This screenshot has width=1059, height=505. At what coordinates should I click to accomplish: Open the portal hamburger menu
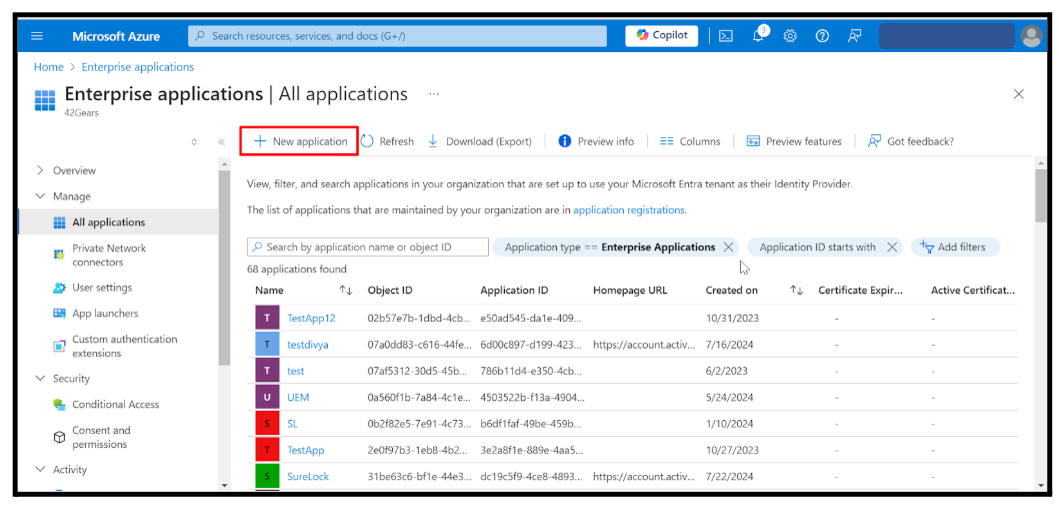click(x=37, y=36)
